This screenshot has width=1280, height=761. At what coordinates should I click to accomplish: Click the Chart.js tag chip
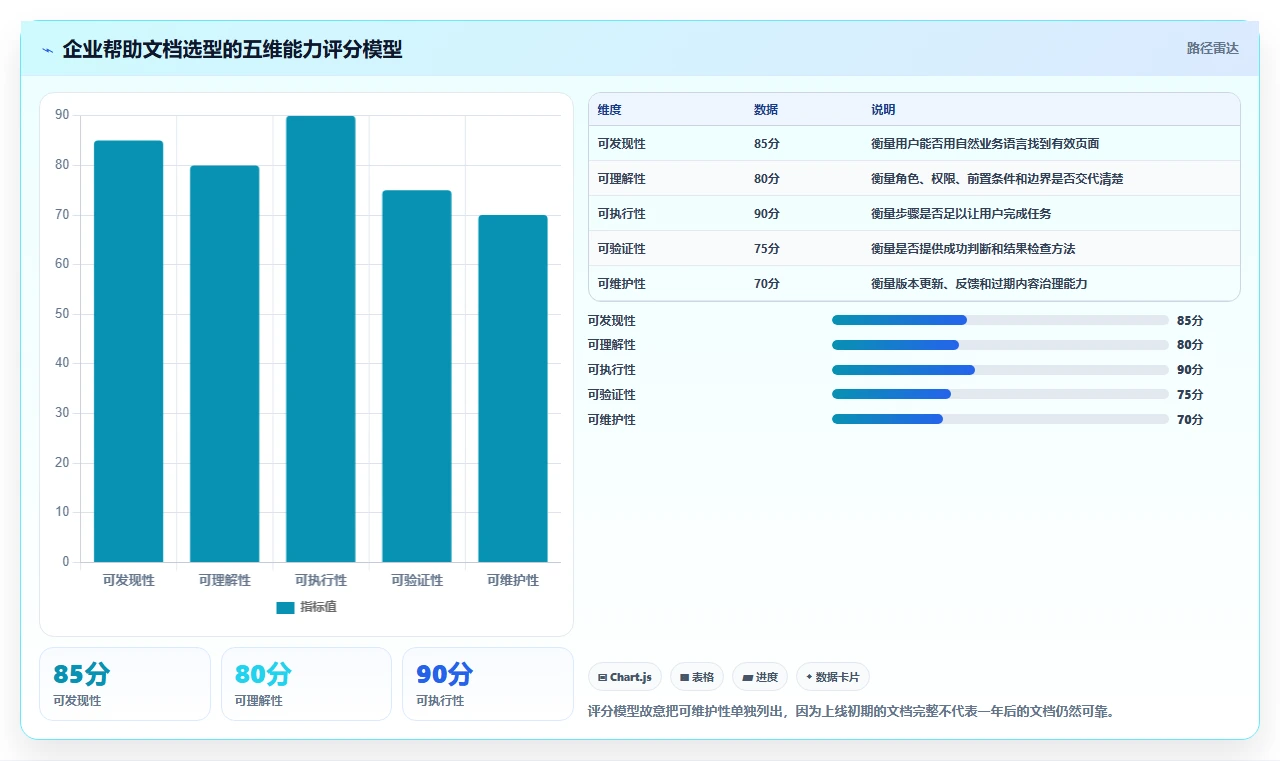625,677
